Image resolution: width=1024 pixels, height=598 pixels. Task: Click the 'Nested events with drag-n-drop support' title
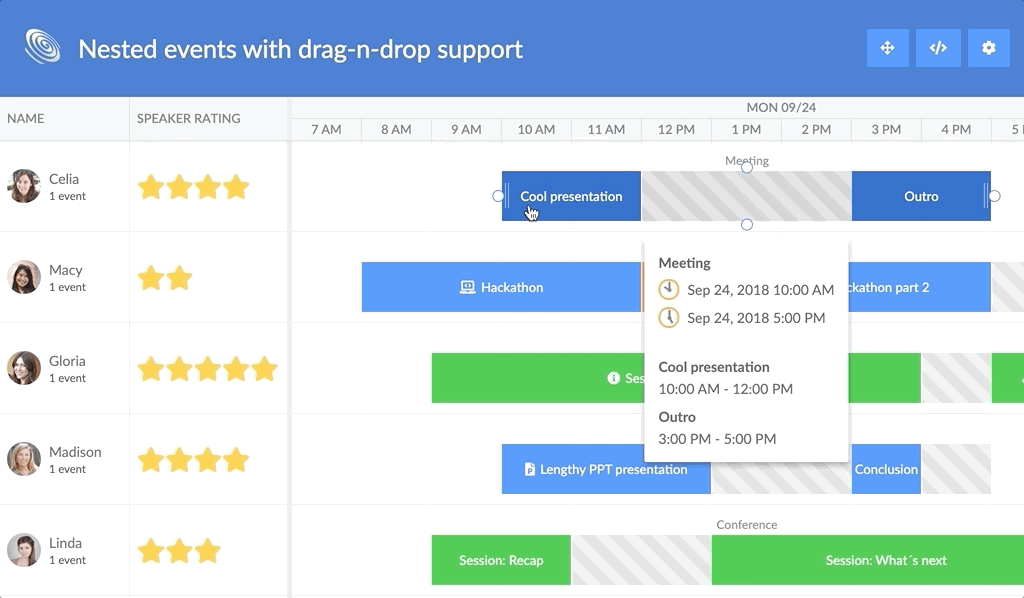[300, 50]
